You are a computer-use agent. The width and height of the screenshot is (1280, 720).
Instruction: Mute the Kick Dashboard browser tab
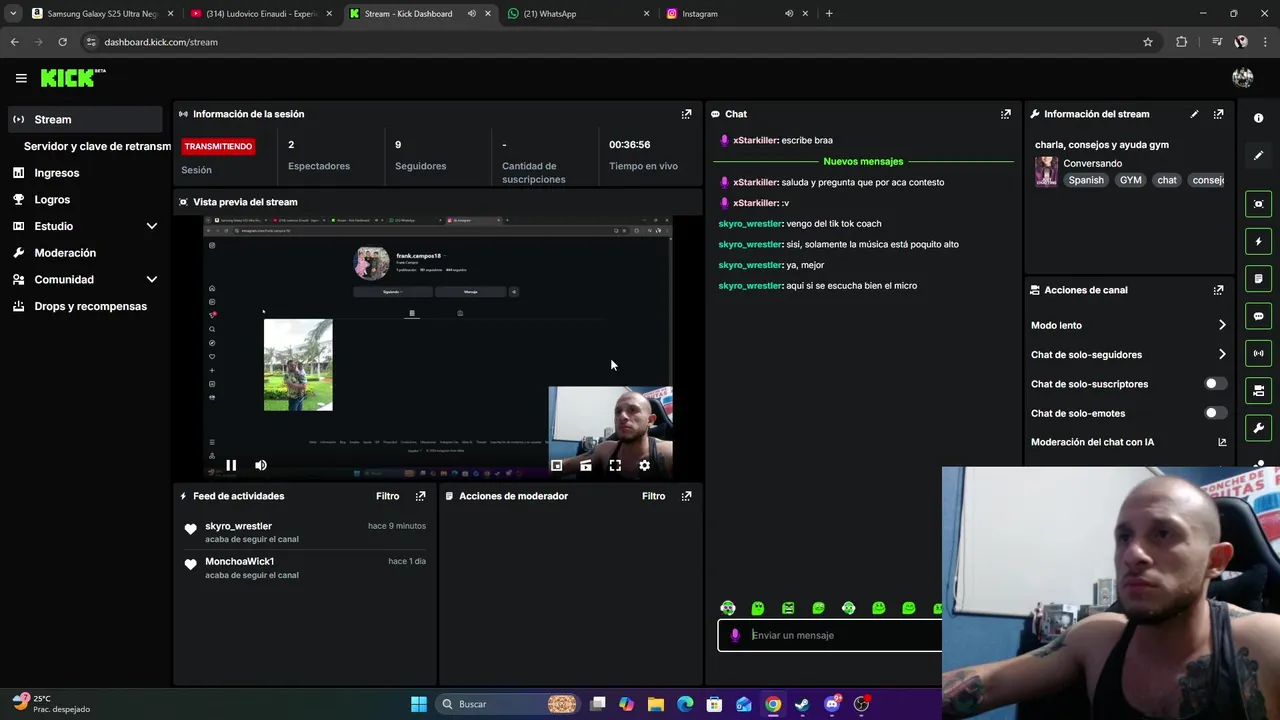[472, 14]
